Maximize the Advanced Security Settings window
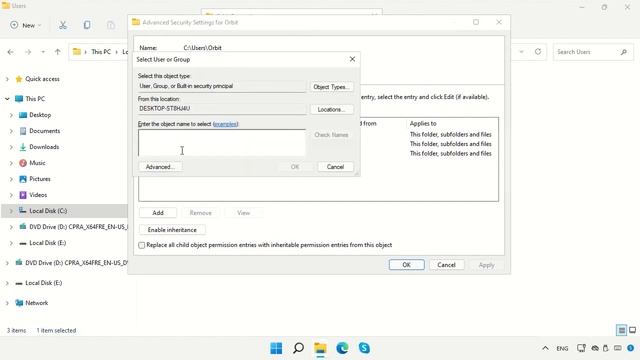Viewport: 640px width, 360px height. (x=476, y=22)
